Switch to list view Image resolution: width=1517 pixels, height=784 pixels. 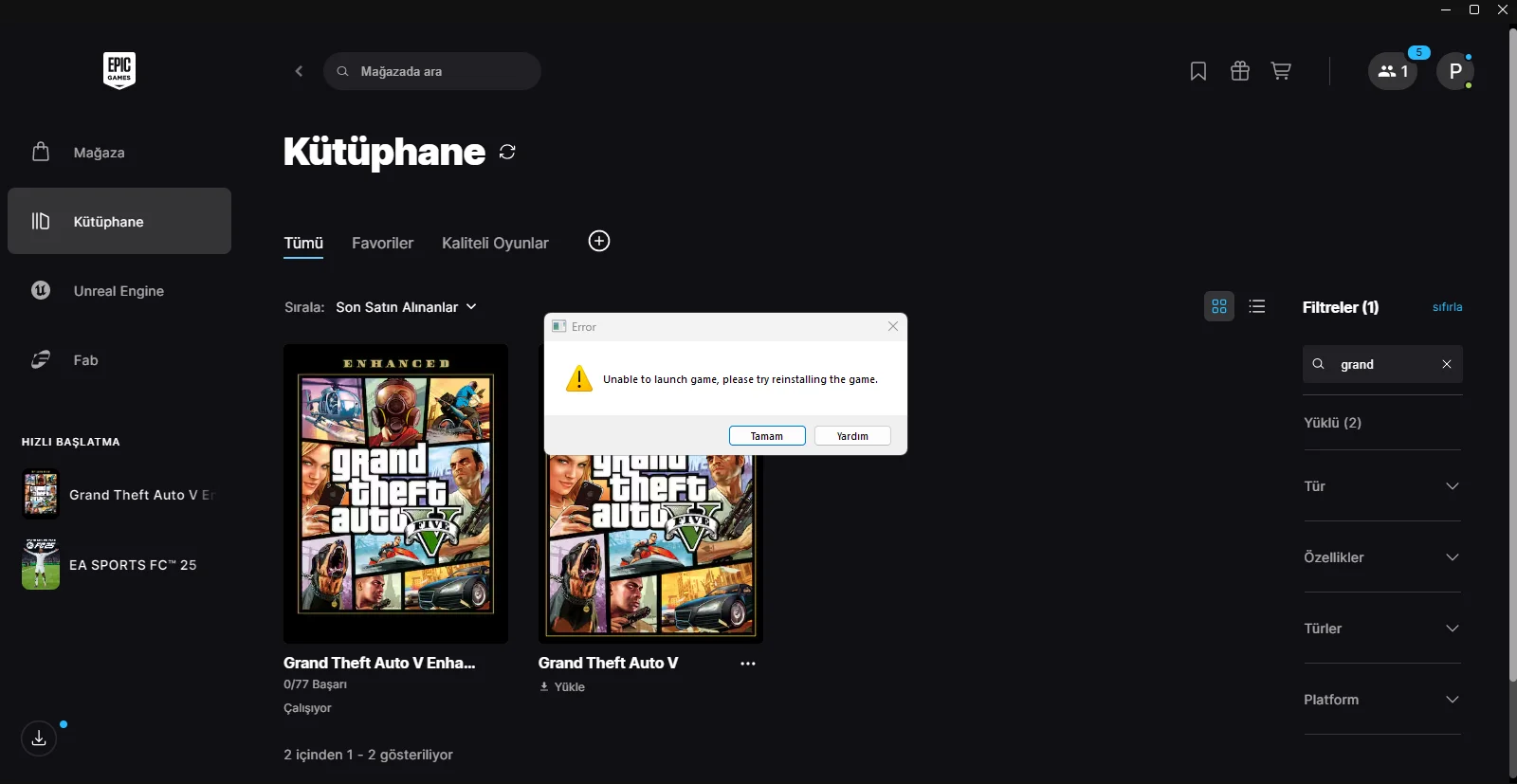(x=1257, y=306)
